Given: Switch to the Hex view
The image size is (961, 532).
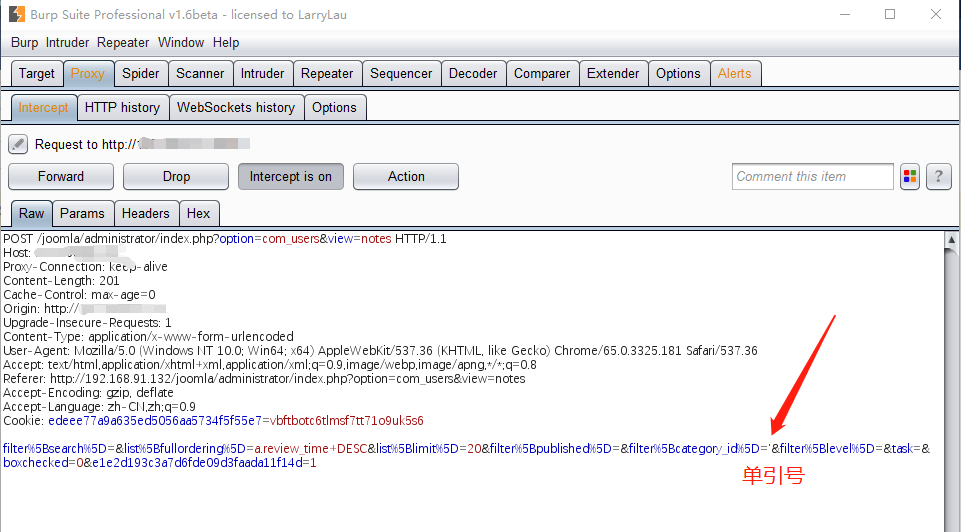Looking at the screenshot, I should [199, 213].
